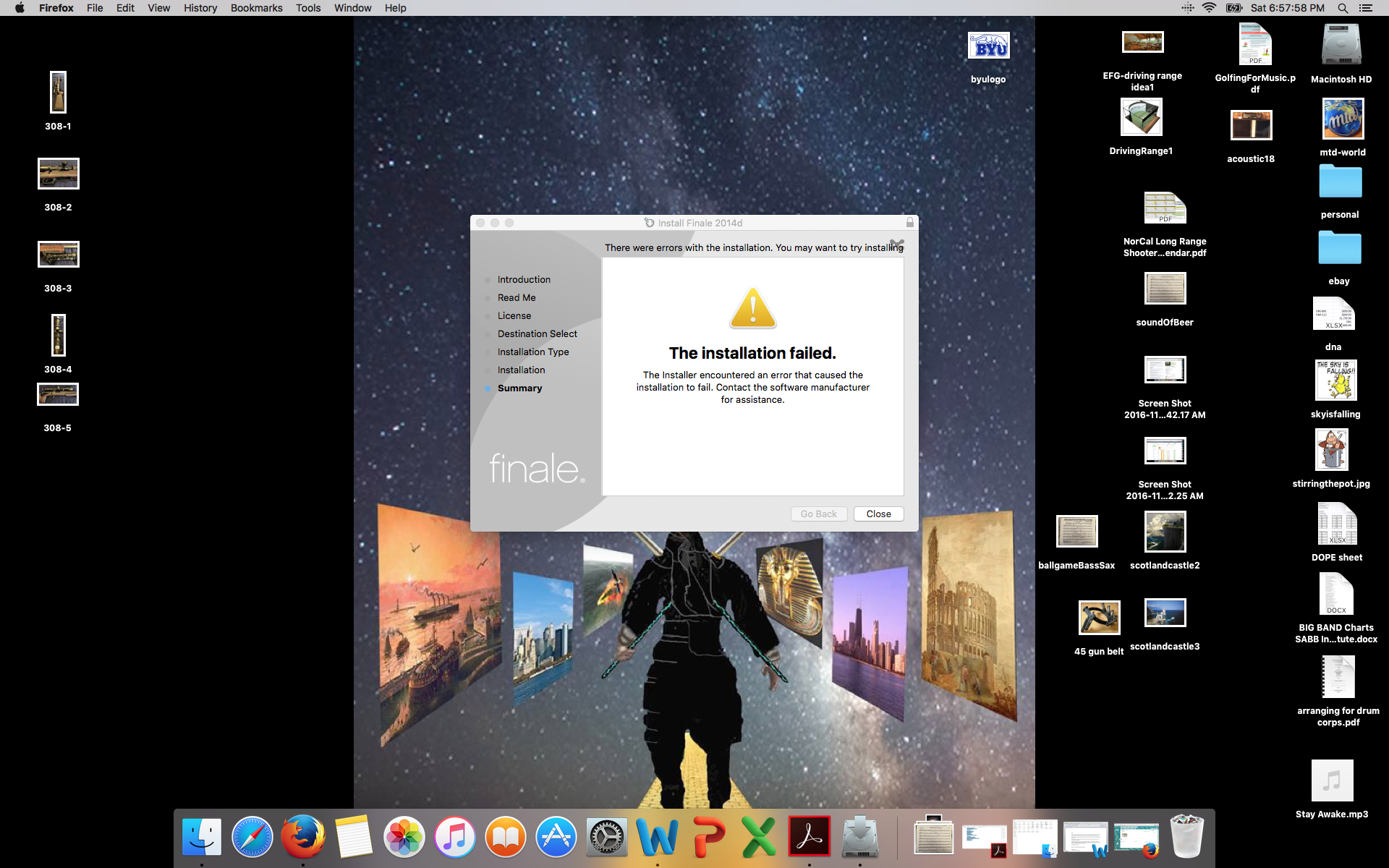Open the Photos app in dock
Screen dimensions: 1389x868
[404, 837]
